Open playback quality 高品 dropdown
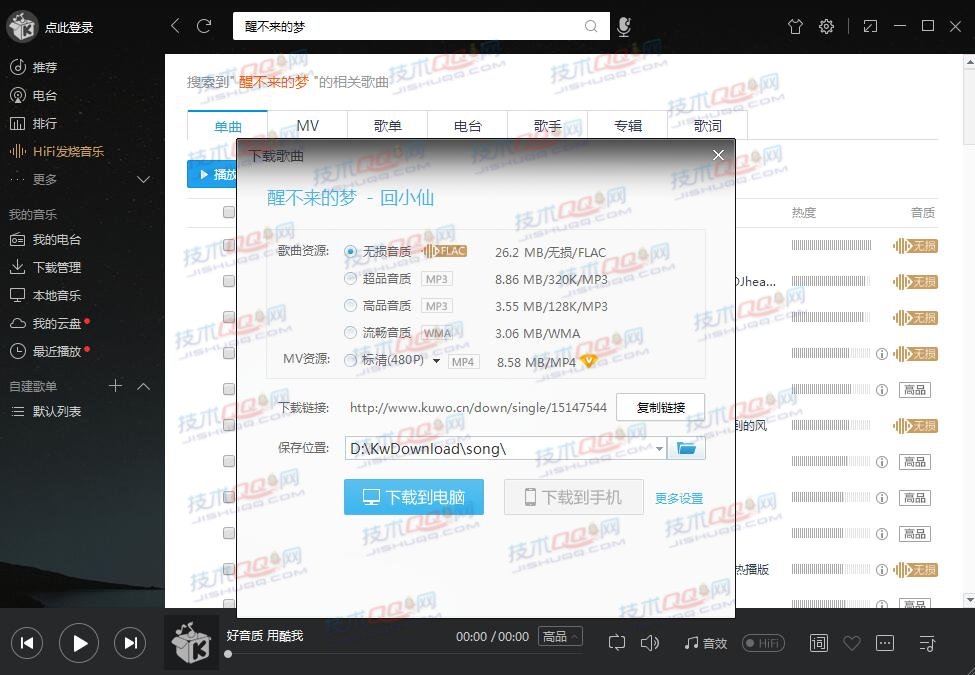This screenshot has width=975, height=675. click(560, 636)
